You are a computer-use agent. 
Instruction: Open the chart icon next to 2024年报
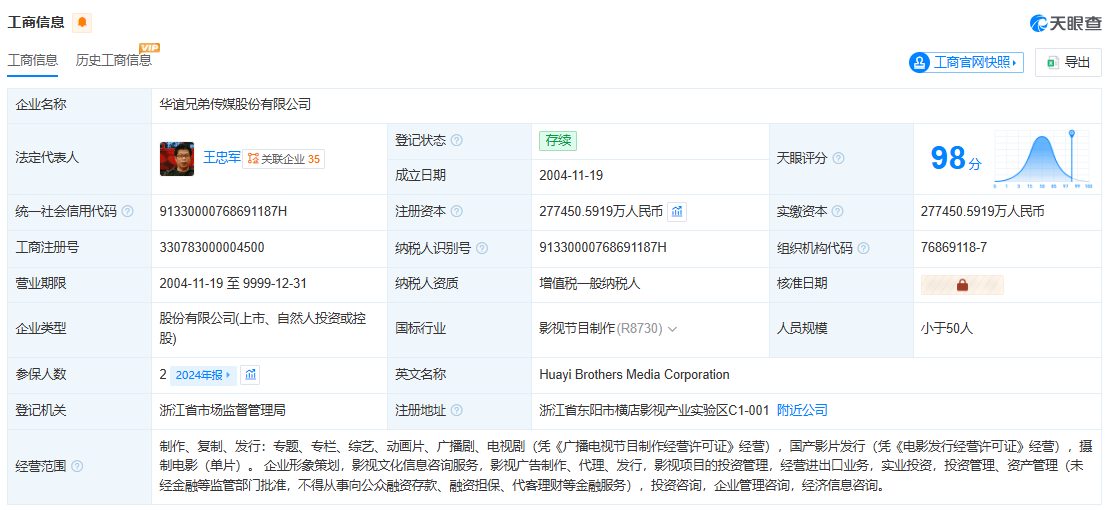[x=249, y=375]
